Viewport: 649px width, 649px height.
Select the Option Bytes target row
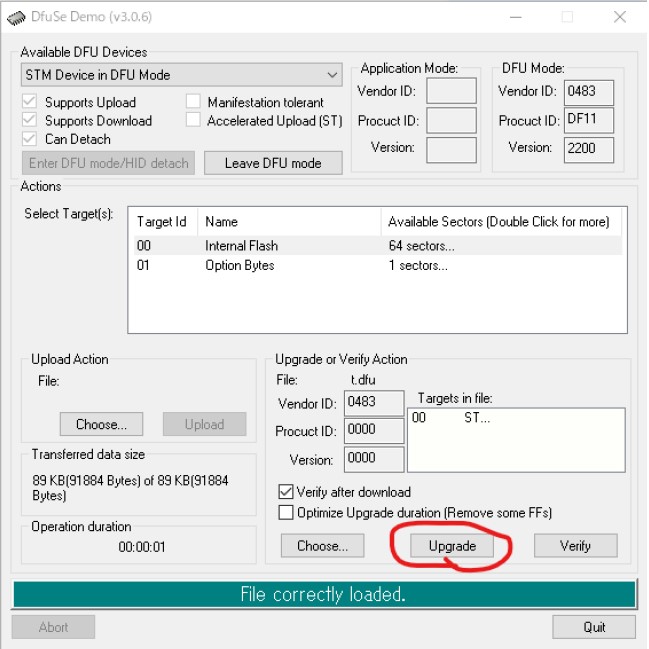click(x=377, y=265)
